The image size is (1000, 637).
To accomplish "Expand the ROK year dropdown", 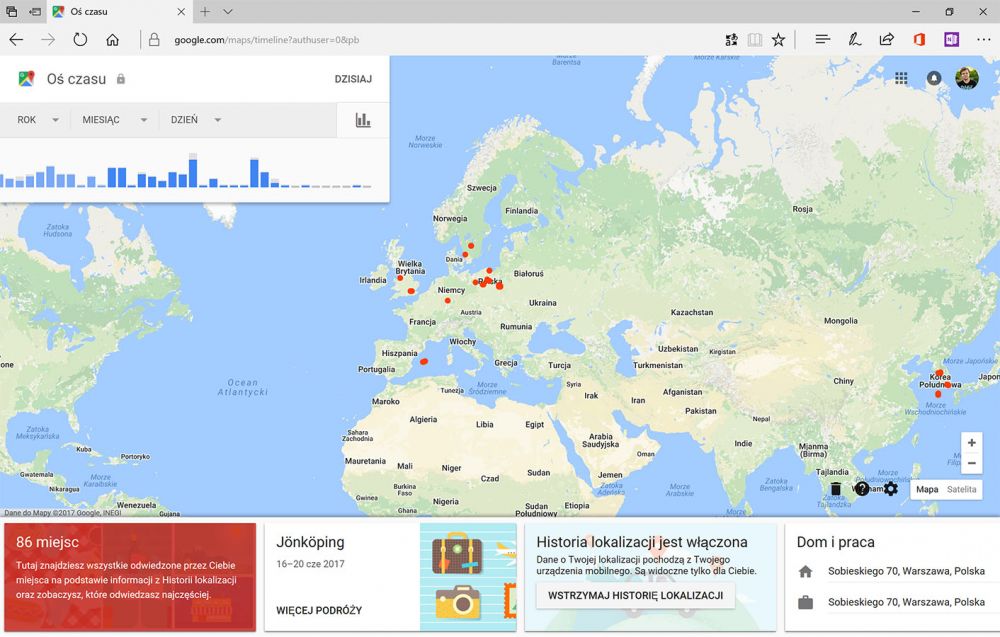I will coord(38,120).
